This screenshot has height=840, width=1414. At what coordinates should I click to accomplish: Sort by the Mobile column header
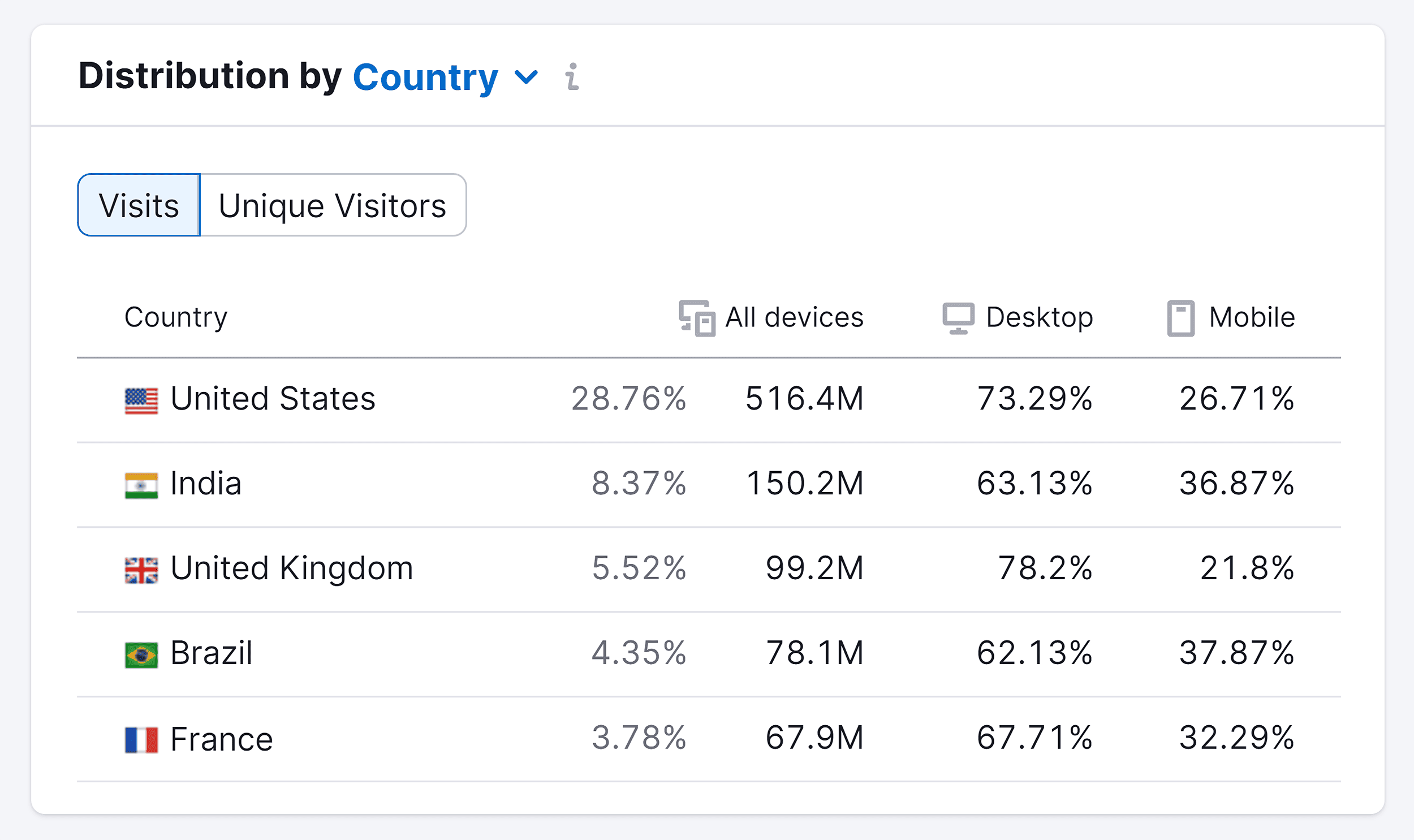click(1252, 317)
